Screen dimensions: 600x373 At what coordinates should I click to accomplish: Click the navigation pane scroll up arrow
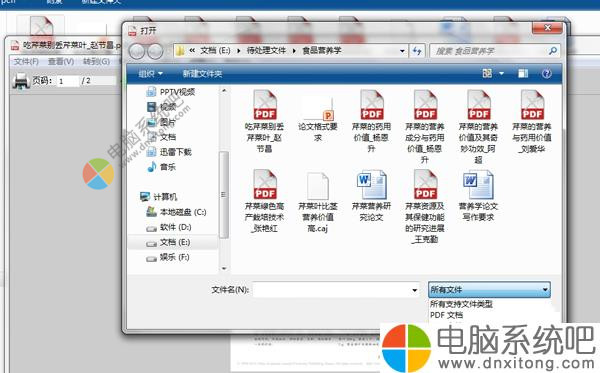[224, 91]
